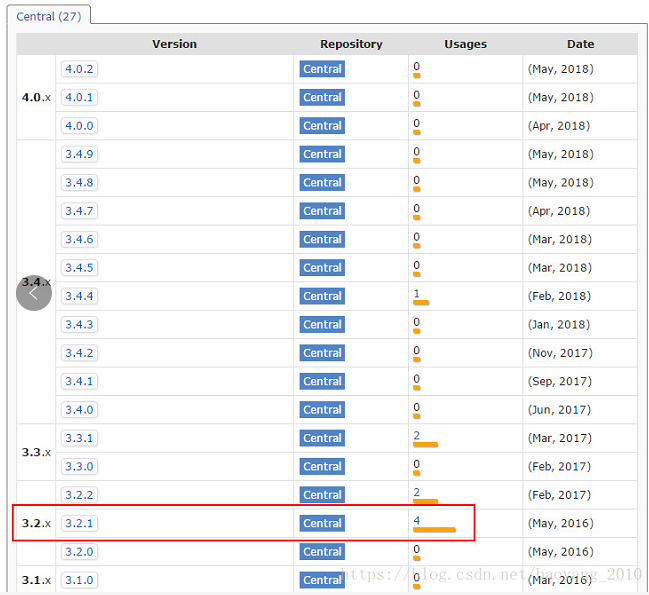Click Central badge in 3.4.3 row
This screenshot has width=649, height=595.
coord(322,324)
